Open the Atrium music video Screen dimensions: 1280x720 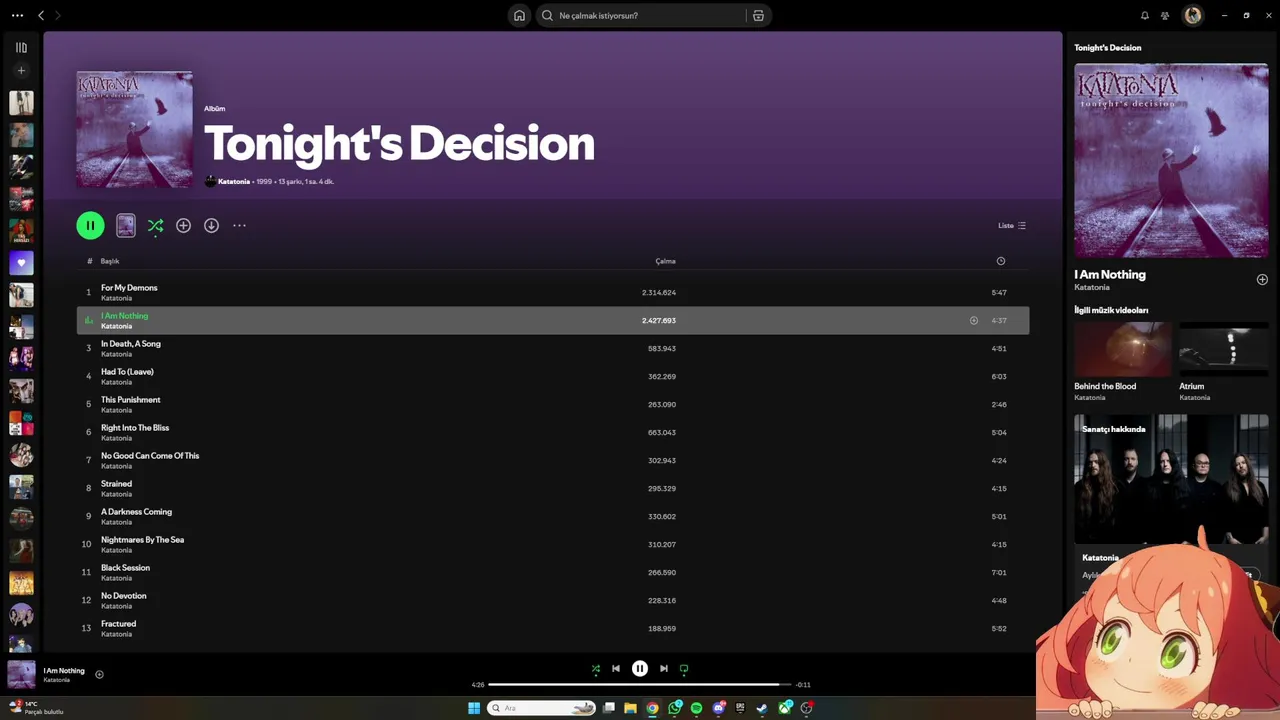tap(1224, 349)
